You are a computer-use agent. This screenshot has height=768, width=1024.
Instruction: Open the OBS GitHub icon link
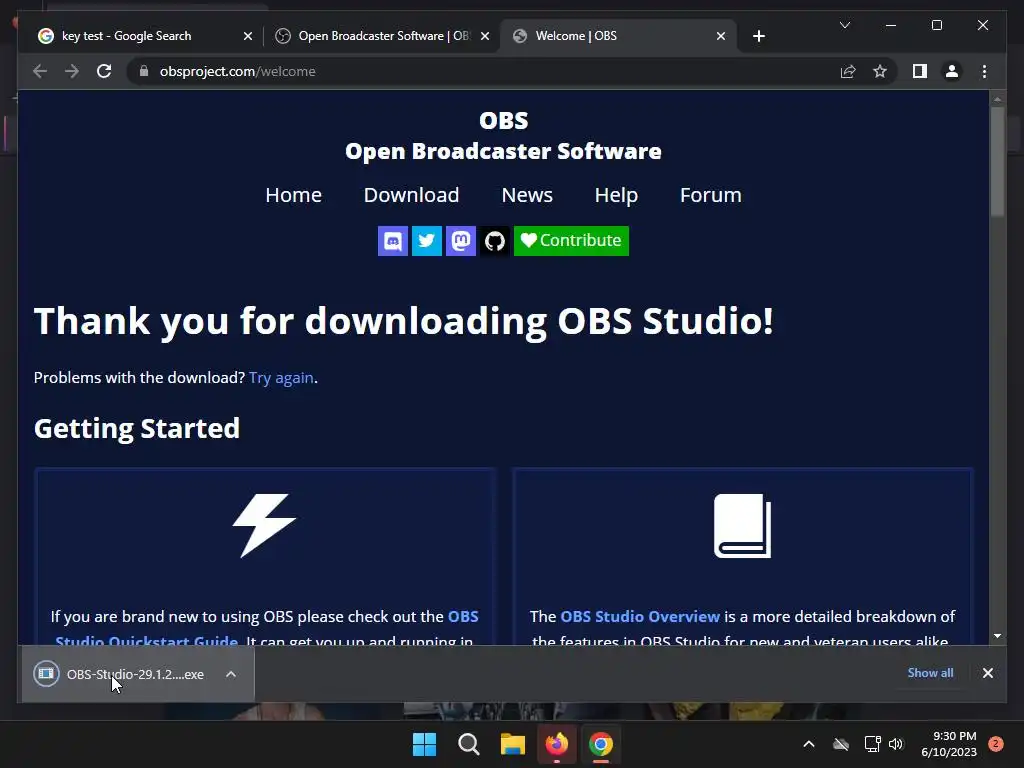[x=494, y=241]
